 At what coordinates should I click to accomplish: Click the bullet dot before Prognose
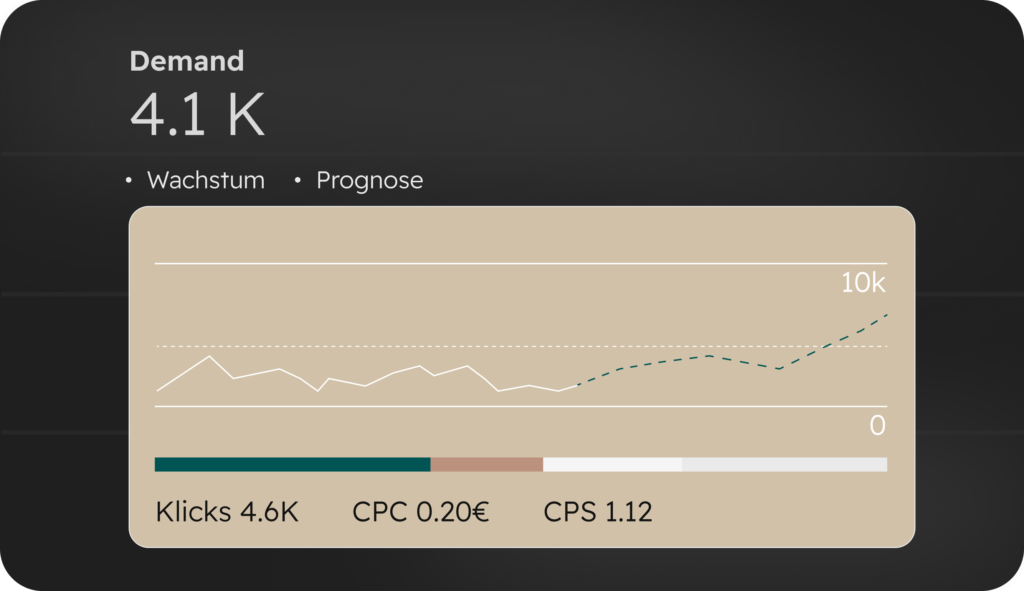point(297,180)
